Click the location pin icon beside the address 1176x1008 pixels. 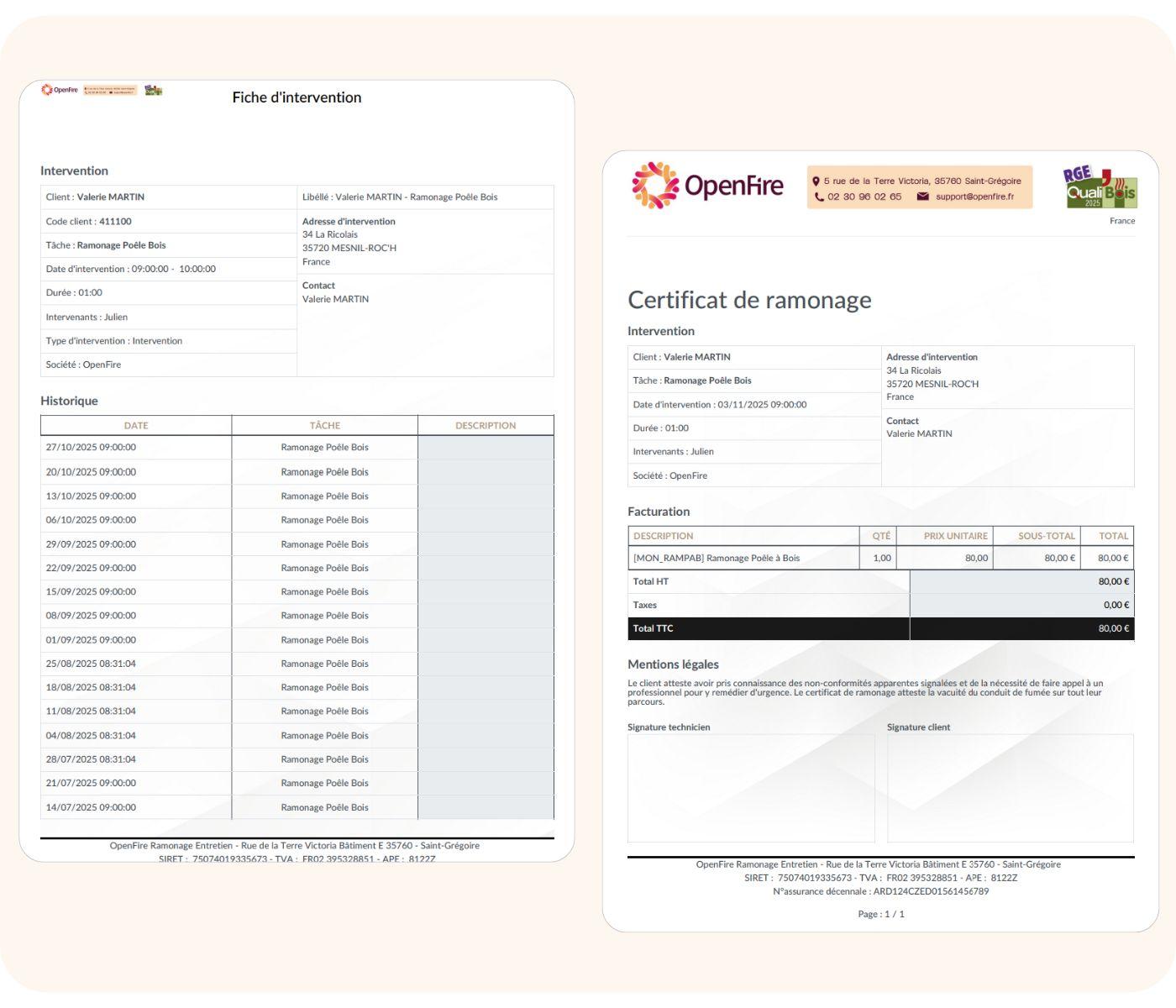click(816, 181)
